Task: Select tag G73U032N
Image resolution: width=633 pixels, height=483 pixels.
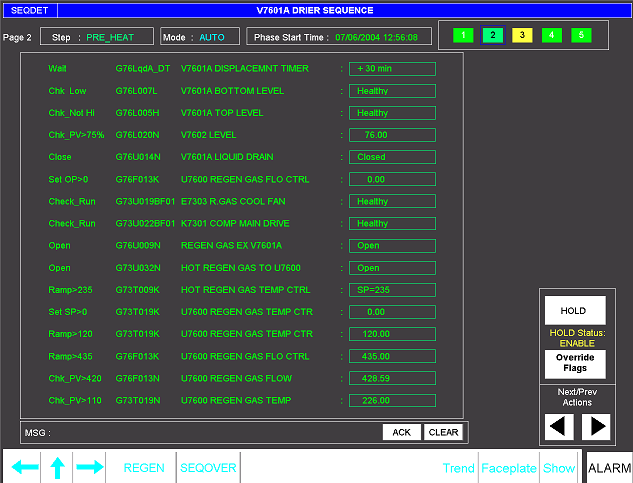Action: pyautogui.click(x=138, y=268)
